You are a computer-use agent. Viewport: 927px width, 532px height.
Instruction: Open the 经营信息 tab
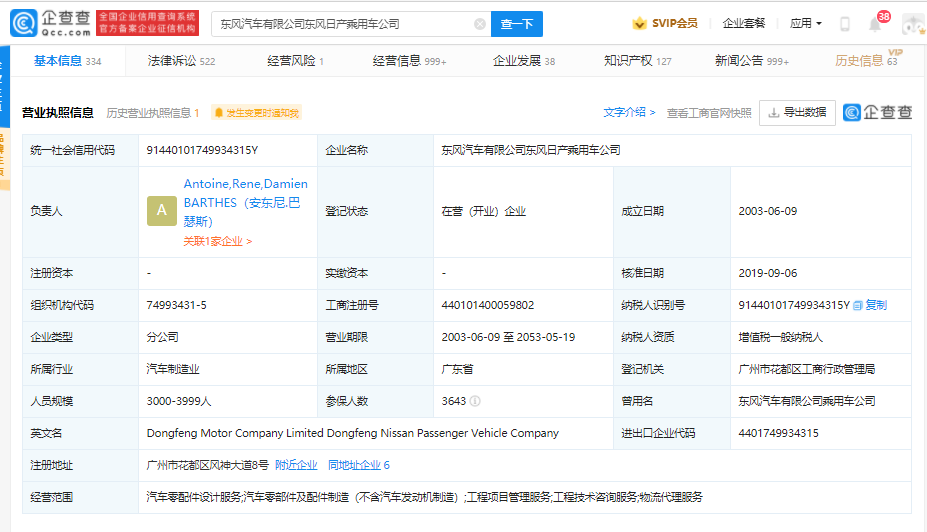(x=410, y=61)
